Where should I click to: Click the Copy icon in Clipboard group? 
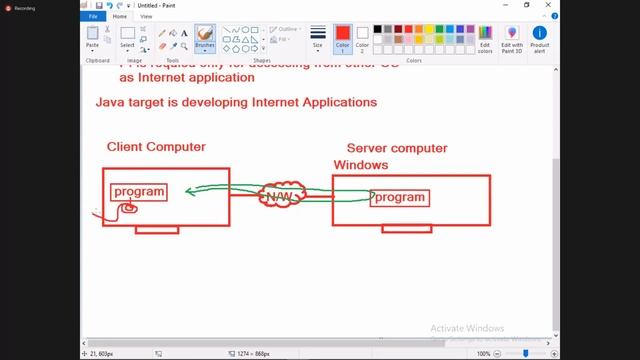point(107,39)
